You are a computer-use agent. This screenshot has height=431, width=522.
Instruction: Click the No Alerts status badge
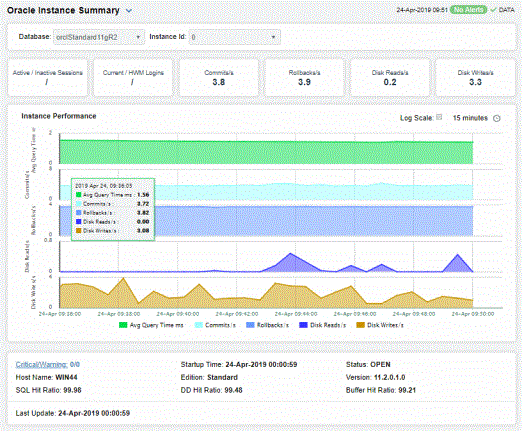coord(468,10)
